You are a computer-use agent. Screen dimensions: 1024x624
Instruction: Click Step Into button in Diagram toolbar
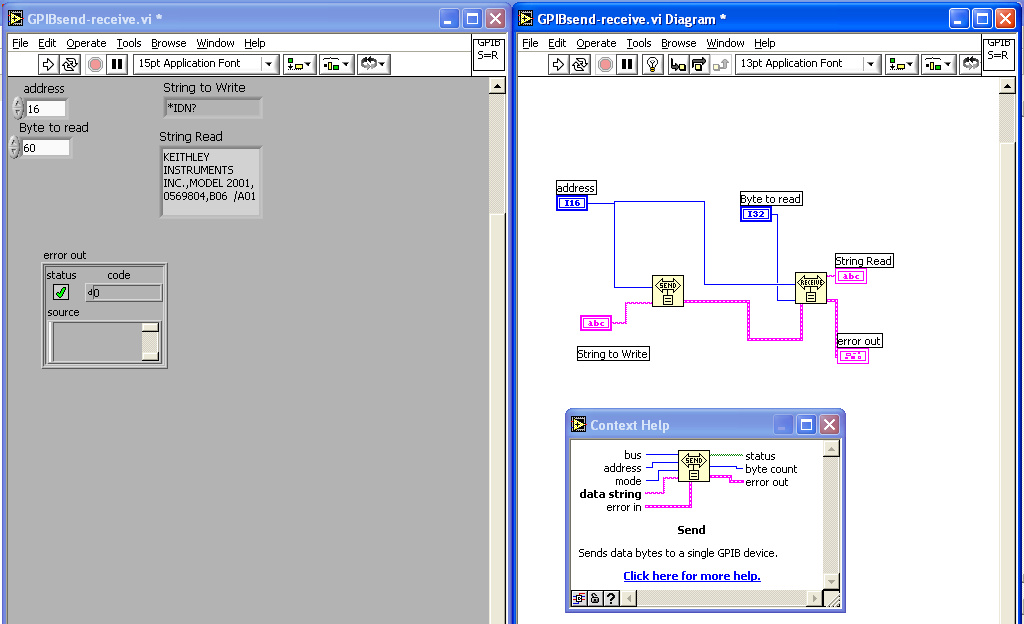click(x=678, y=64)
